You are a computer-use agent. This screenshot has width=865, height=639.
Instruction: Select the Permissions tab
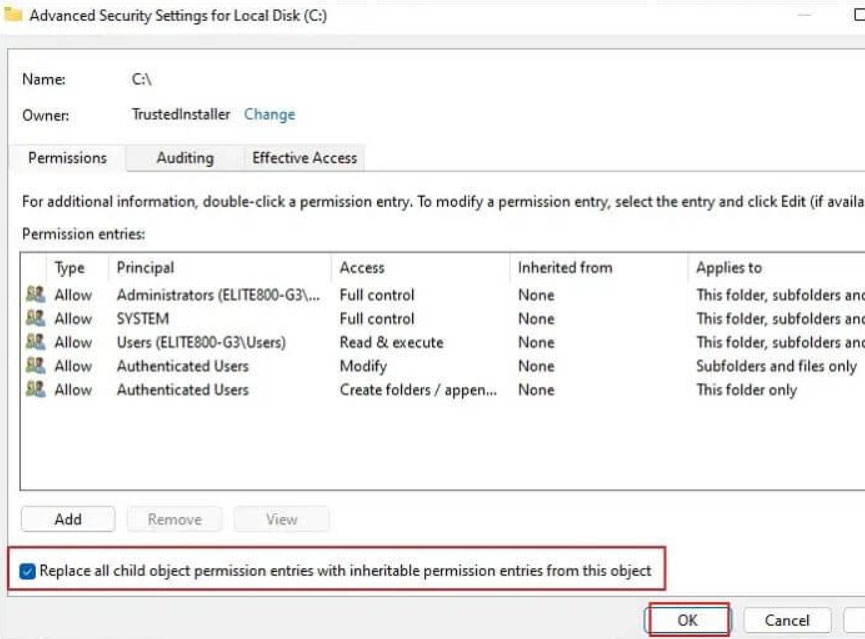pos(67,158)
